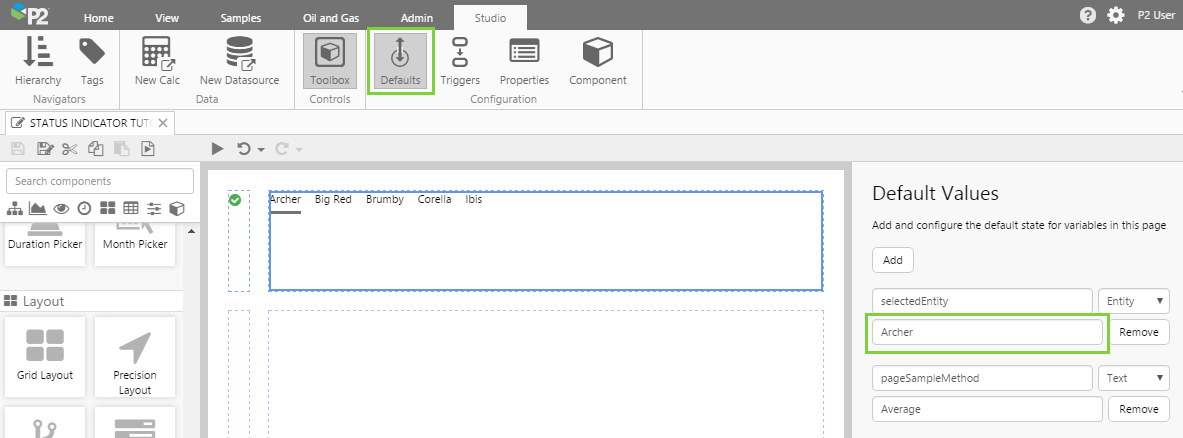Filter toolbox by eye display icon
The width and height of the screenshot is (1183, 438).
tap(62, 208)
